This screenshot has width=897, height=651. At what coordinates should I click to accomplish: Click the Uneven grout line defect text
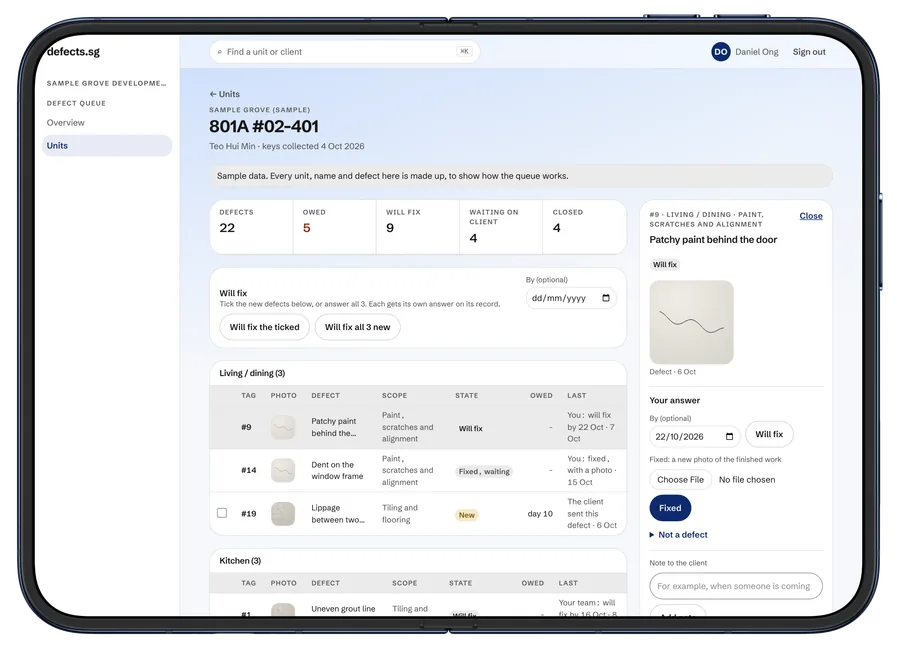point(343,609)
